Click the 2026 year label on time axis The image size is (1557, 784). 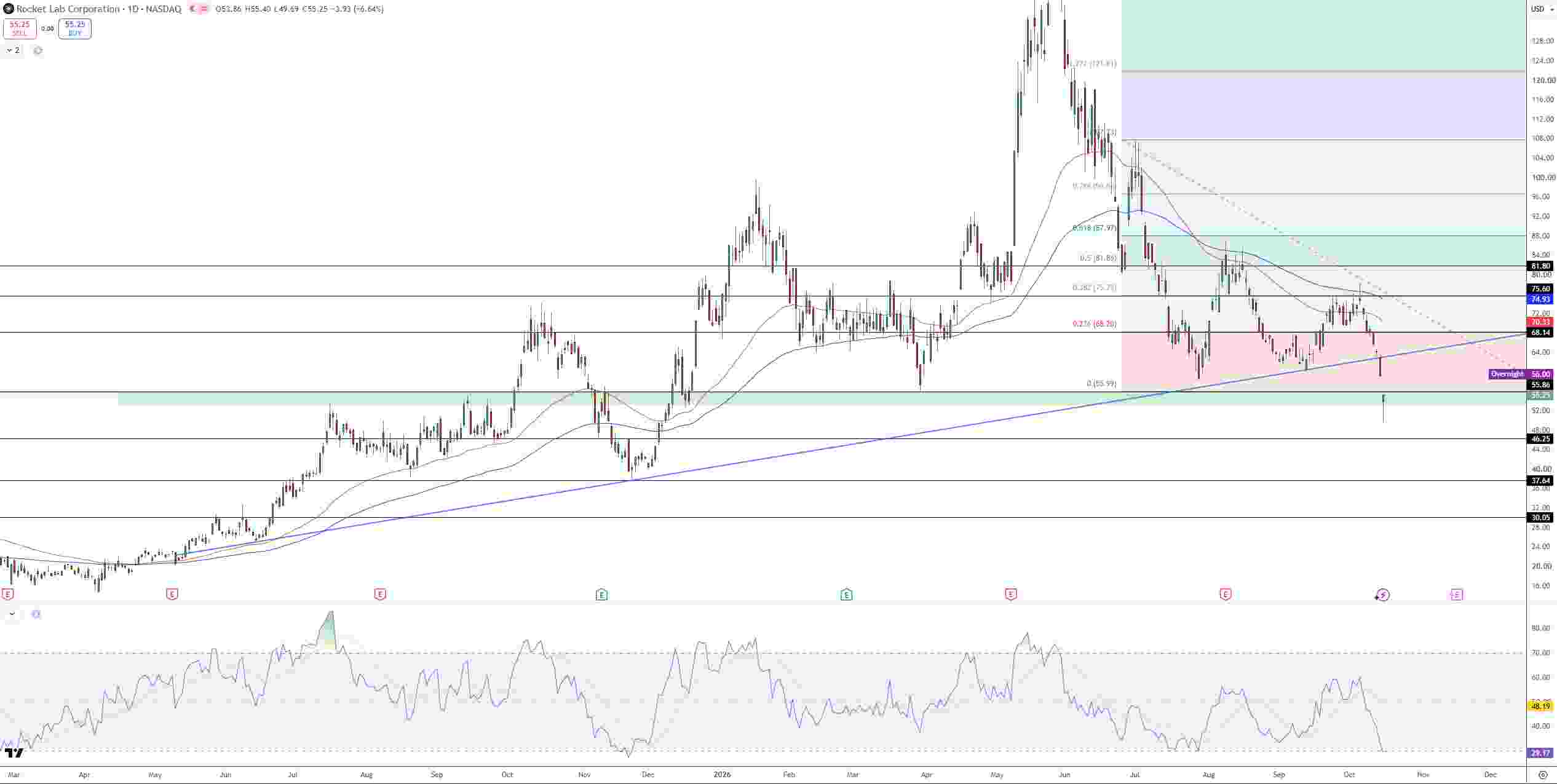click(x=722, y=775)
